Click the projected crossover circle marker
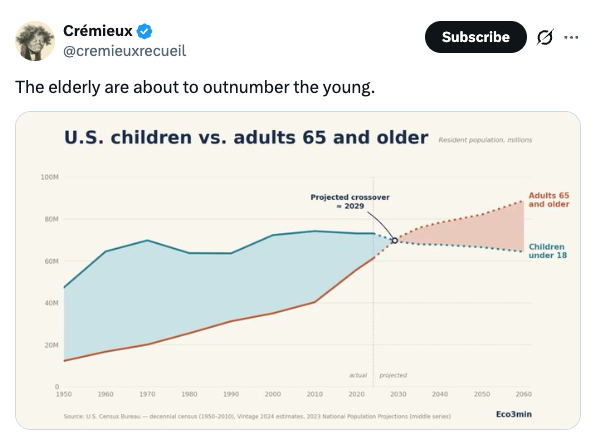This screenshot has width=594, height=438. (x=394, y=241)
